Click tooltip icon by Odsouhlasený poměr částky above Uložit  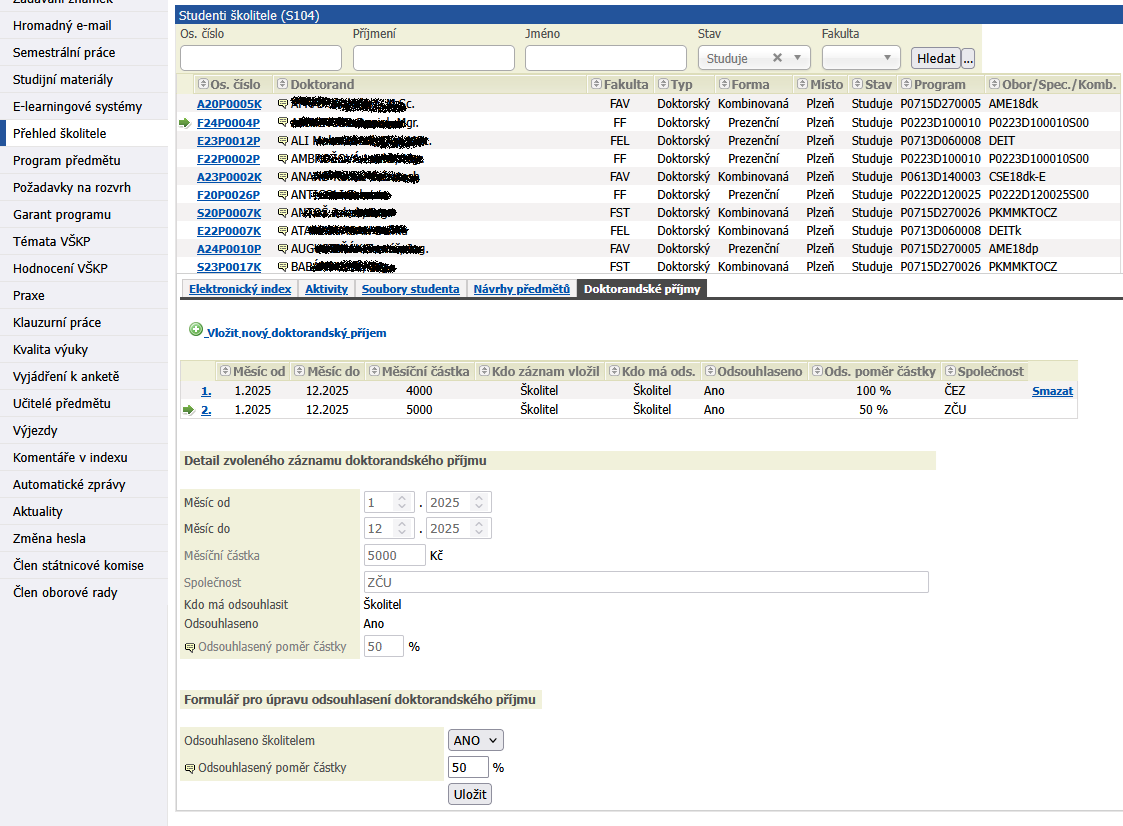tap(189, 768)
